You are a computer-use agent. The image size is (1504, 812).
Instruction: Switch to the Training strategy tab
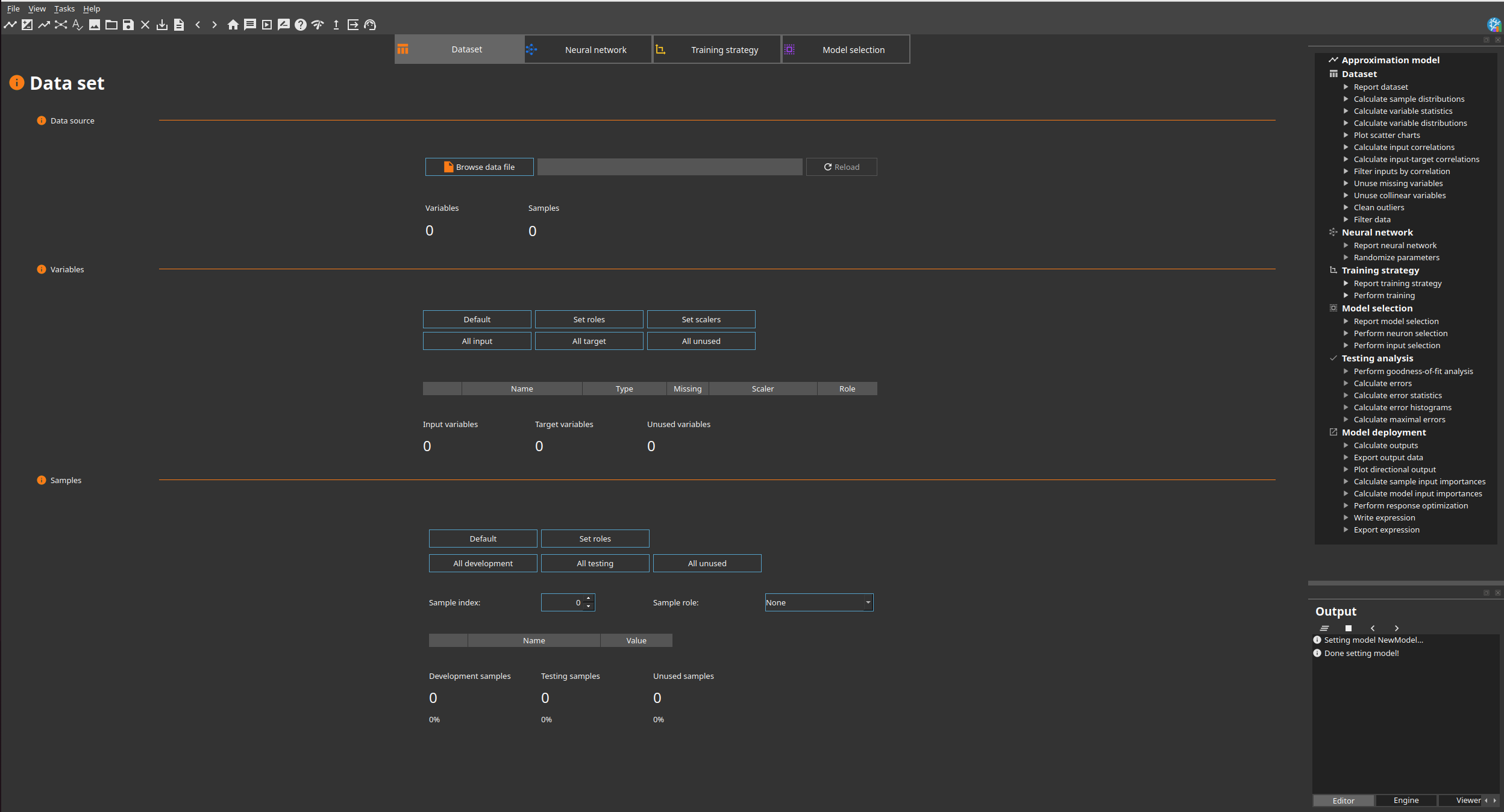tap(717, 49)
